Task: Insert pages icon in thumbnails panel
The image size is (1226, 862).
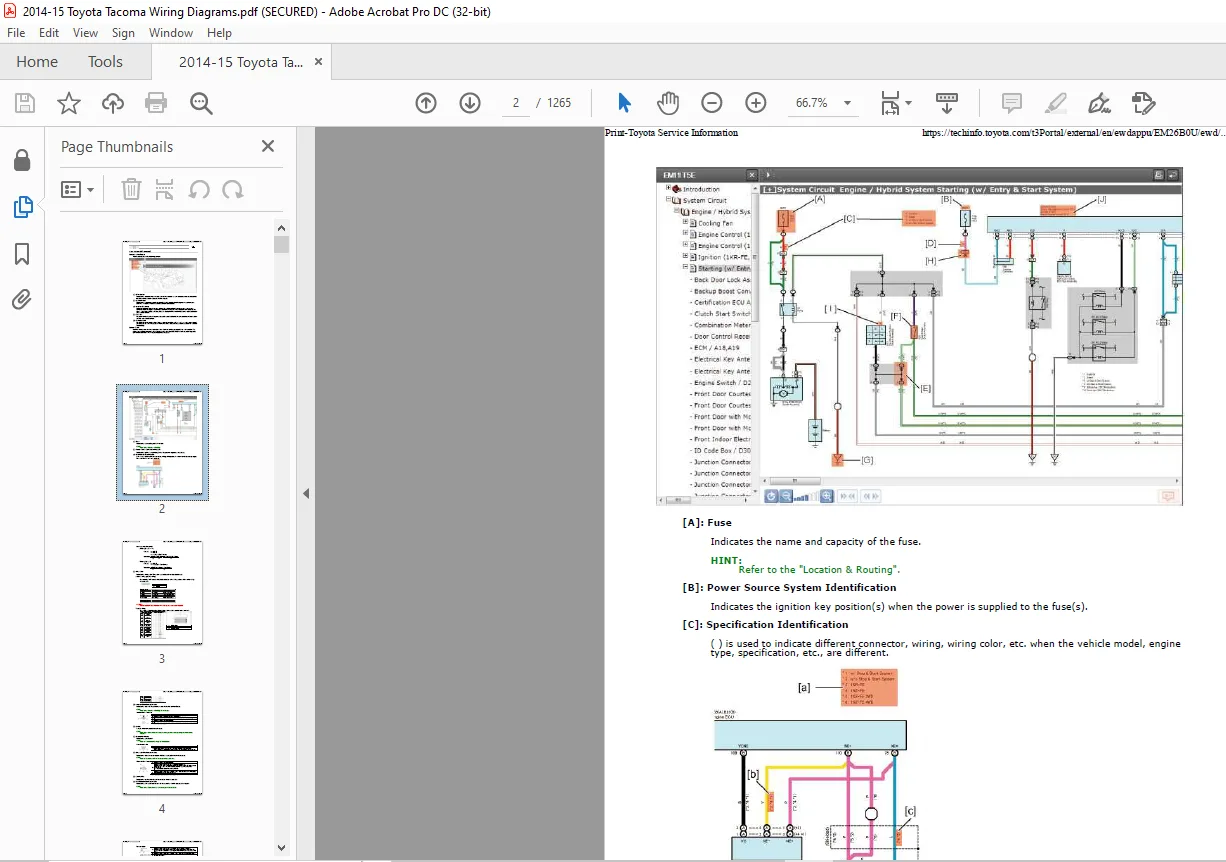Action: pyautogui.click(x=165, y=189)
